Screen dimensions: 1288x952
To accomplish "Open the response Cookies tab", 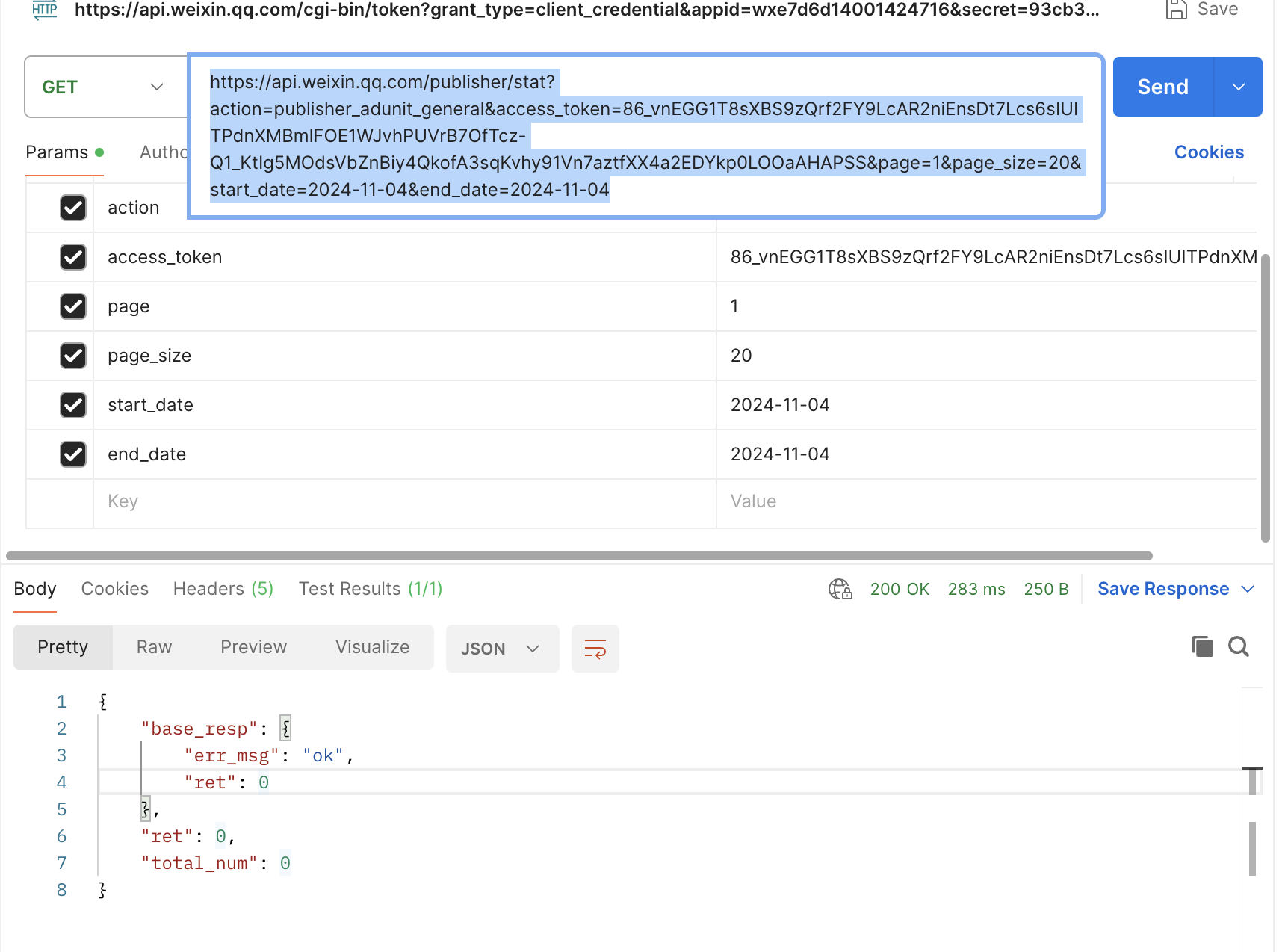I will click(115, 589).
